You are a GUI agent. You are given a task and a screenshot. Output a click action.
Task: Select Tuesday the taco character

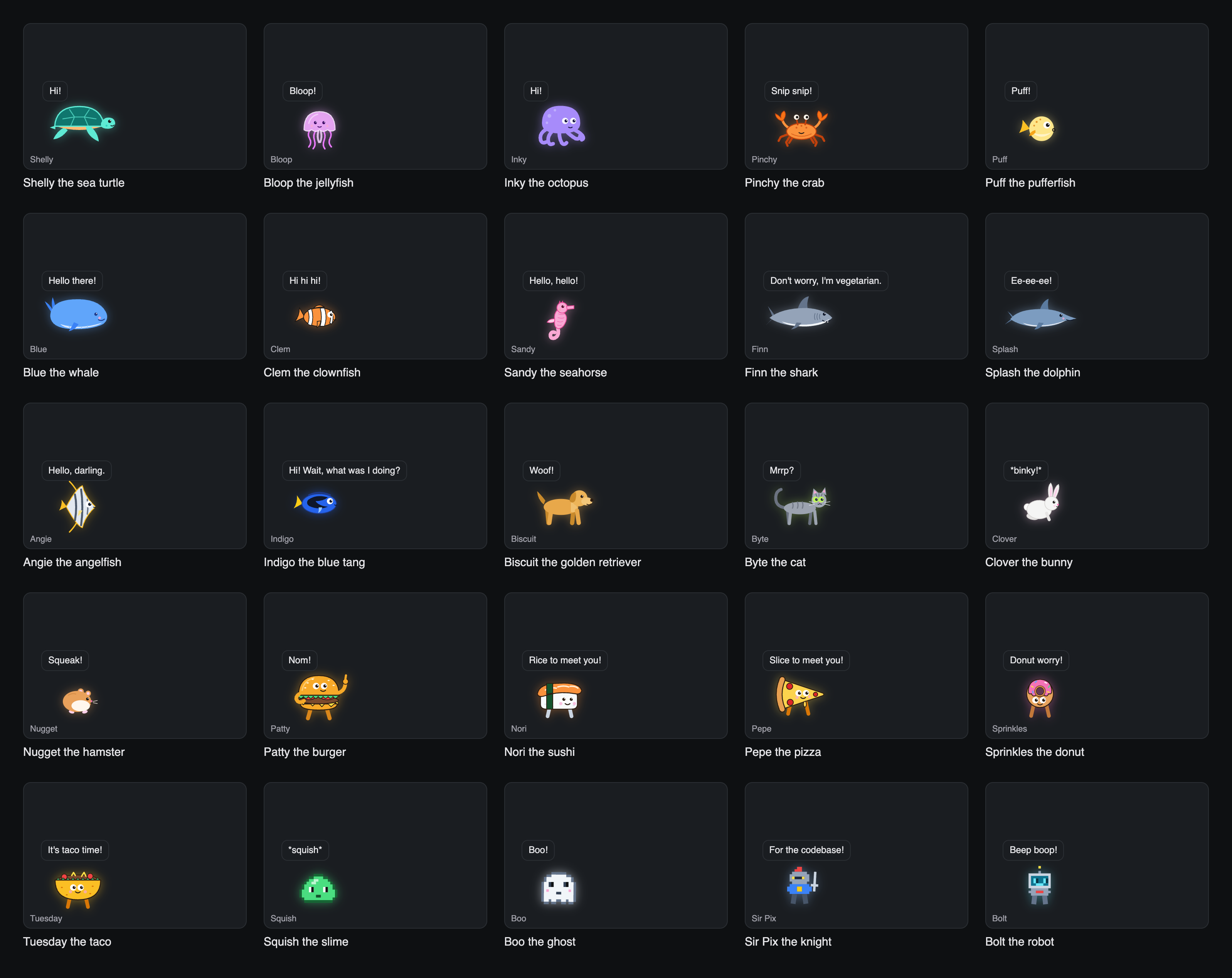coord(78,889)
